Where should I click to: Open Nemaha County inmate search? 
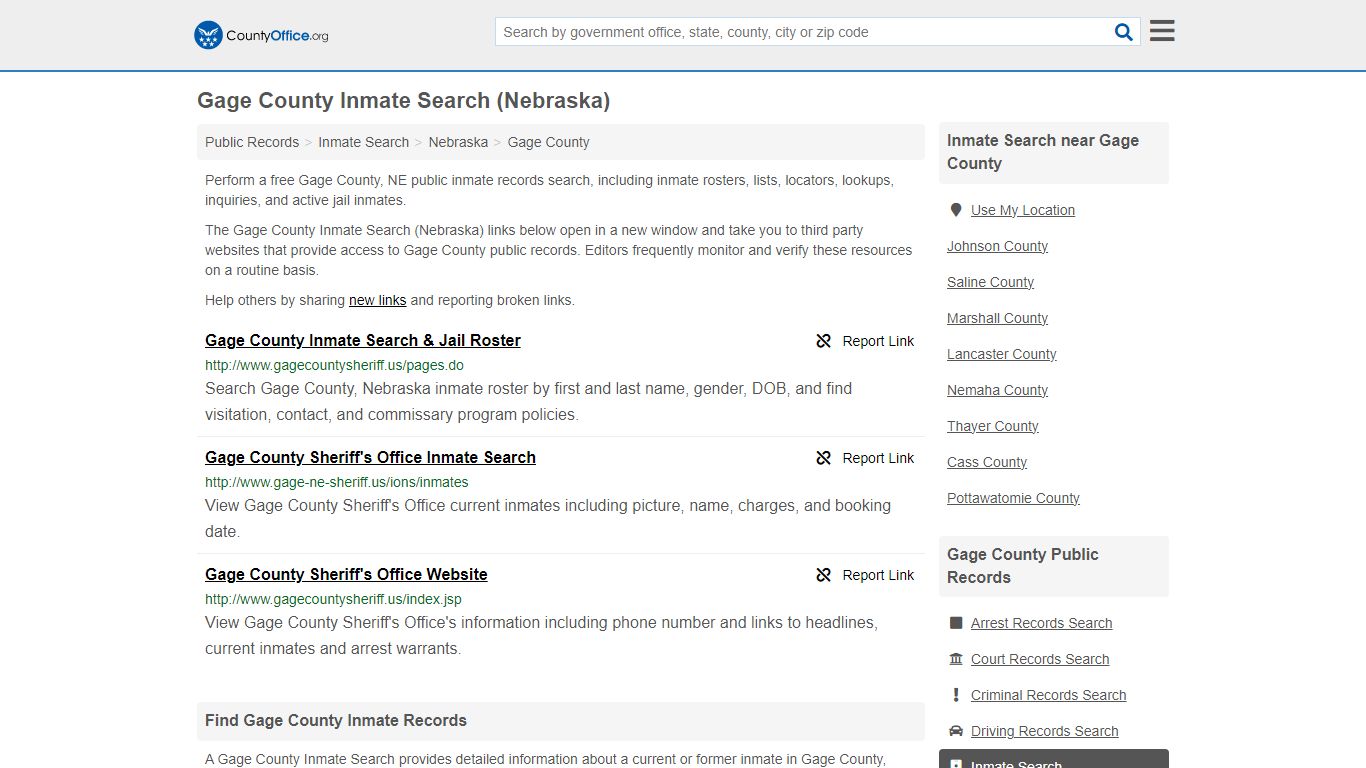click(997, 390)
